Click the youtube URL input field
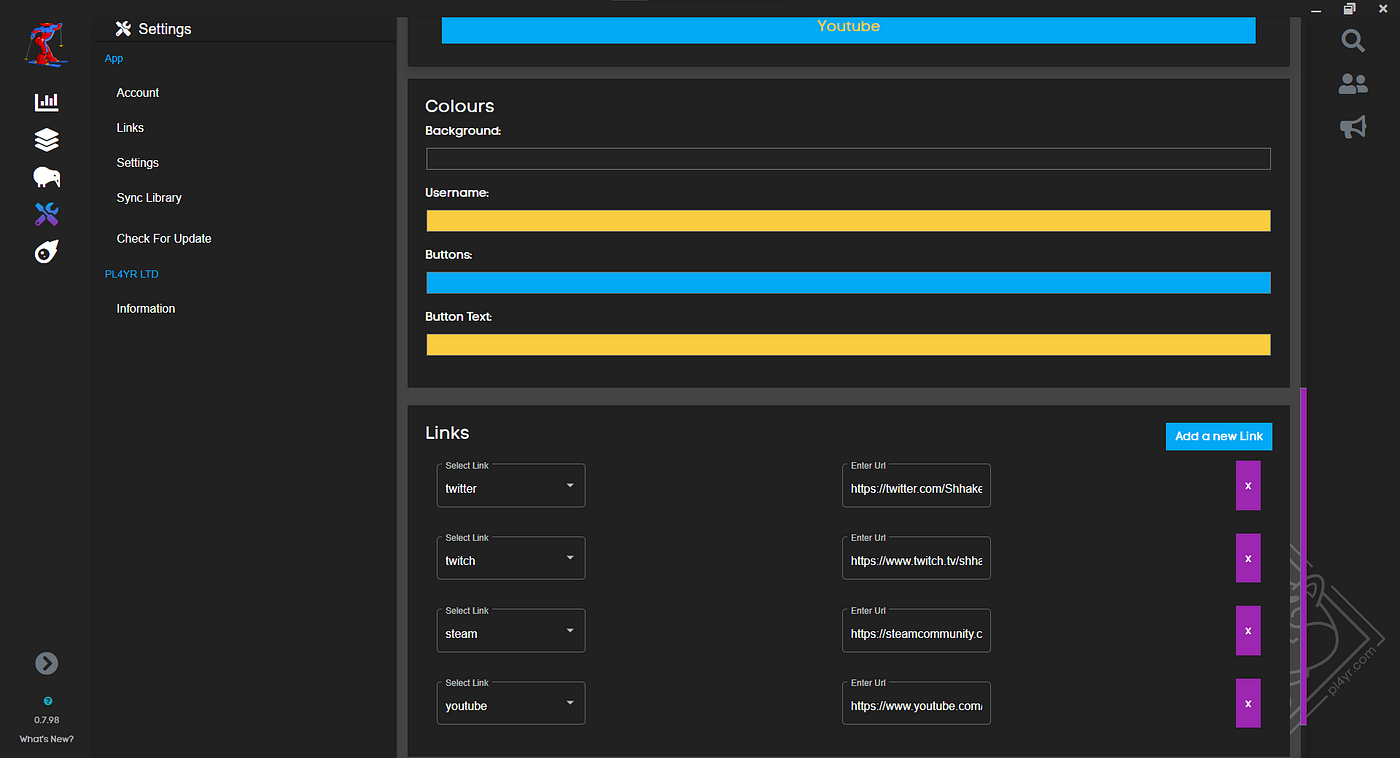 pos(916,703)
